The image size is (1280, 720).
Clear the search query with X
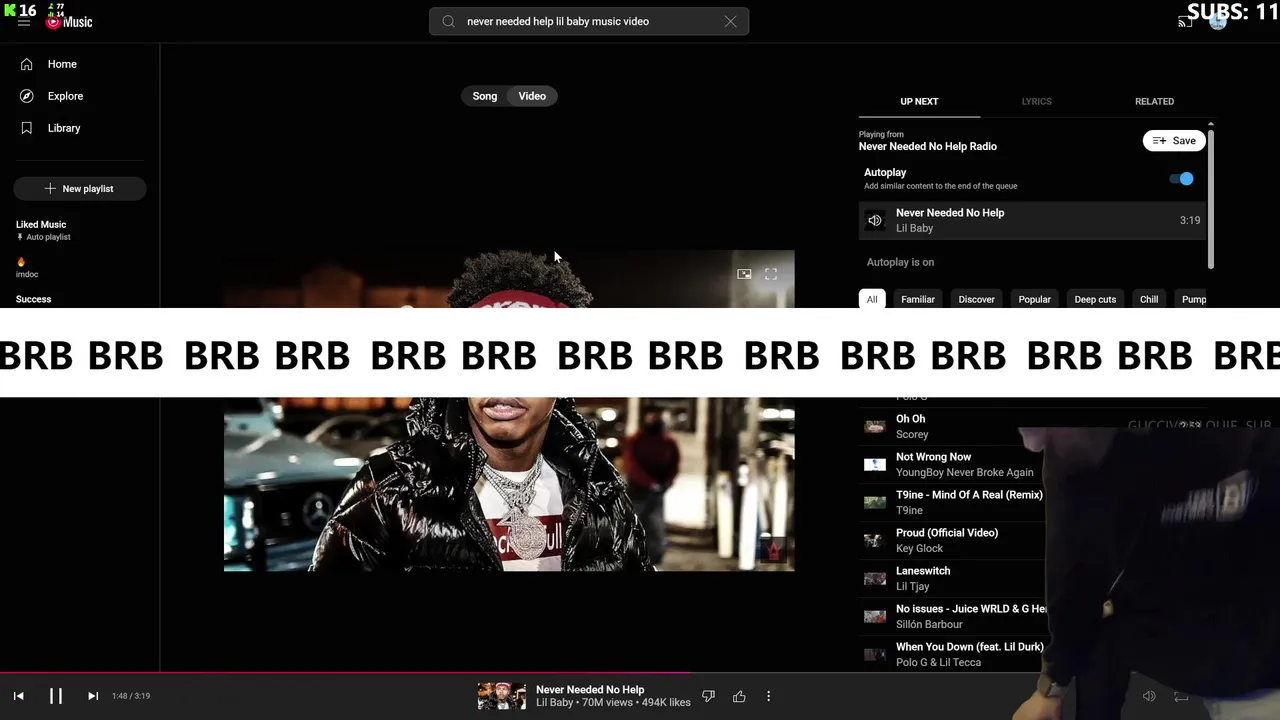730,21
